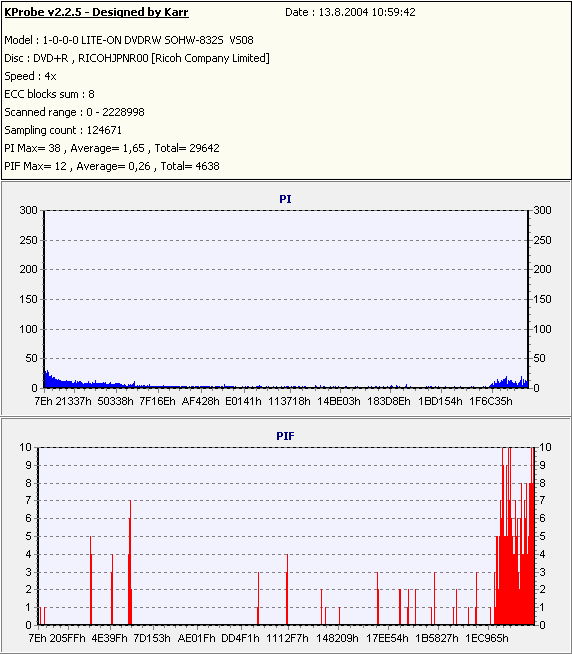Screen dimensions: 572x654
Task: Click the Date 13.8.2004 timestamp text
Action: [350, 13]
